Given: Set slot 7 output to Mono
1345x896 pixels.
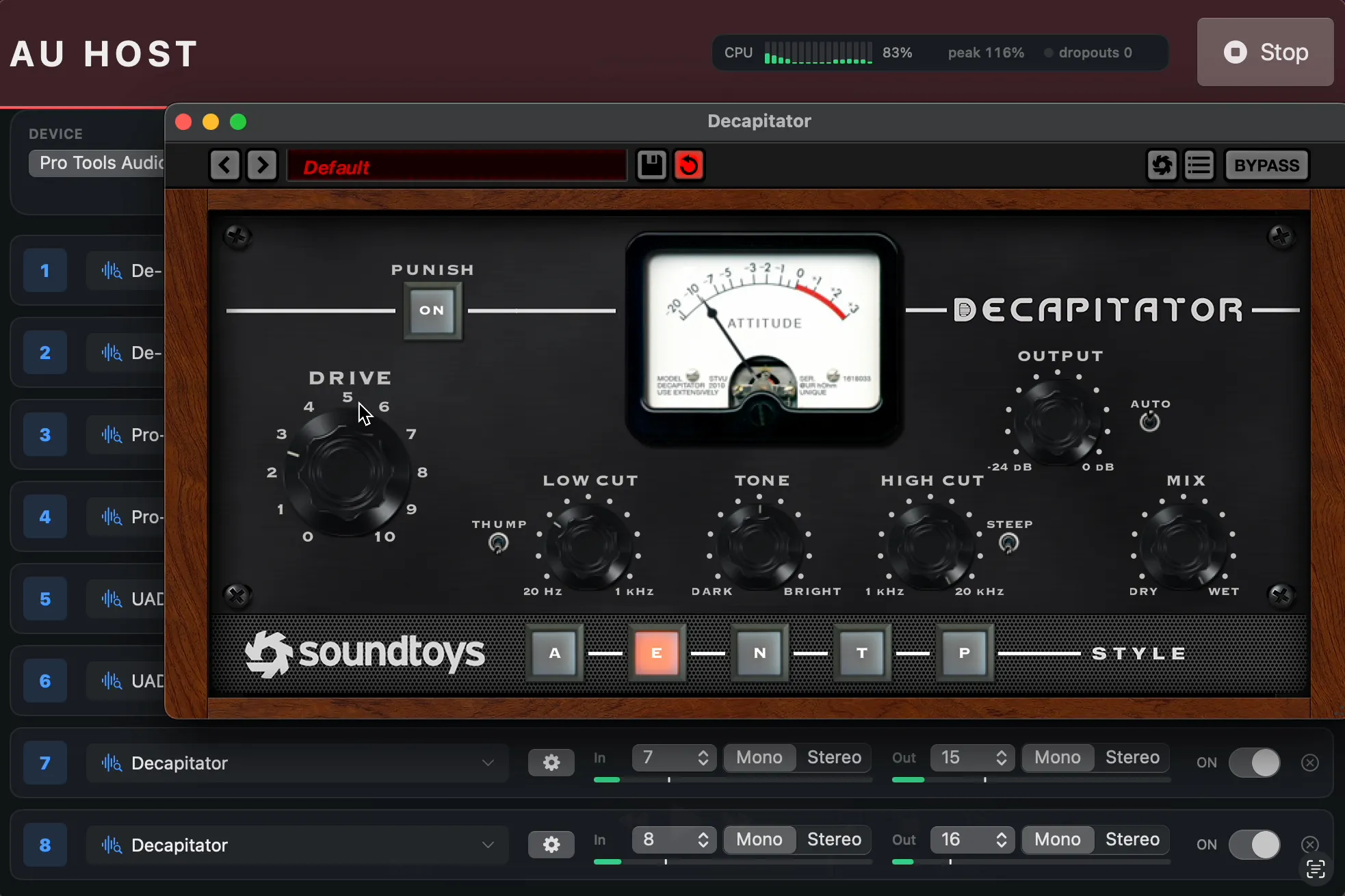Looking at the screenshot, I should [1058, 758].
